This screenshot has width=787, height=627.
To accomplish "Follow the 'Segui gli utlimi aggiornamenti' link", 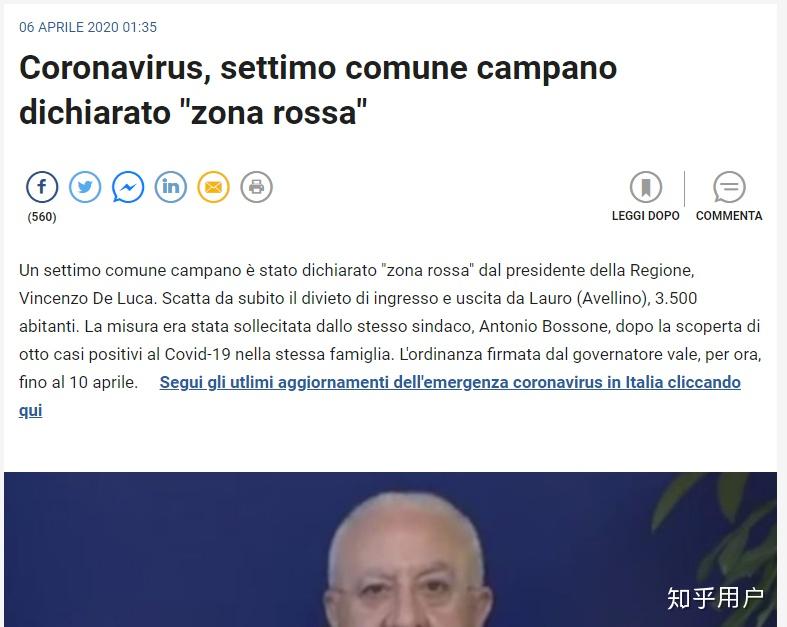I will (x=450, y=383).
